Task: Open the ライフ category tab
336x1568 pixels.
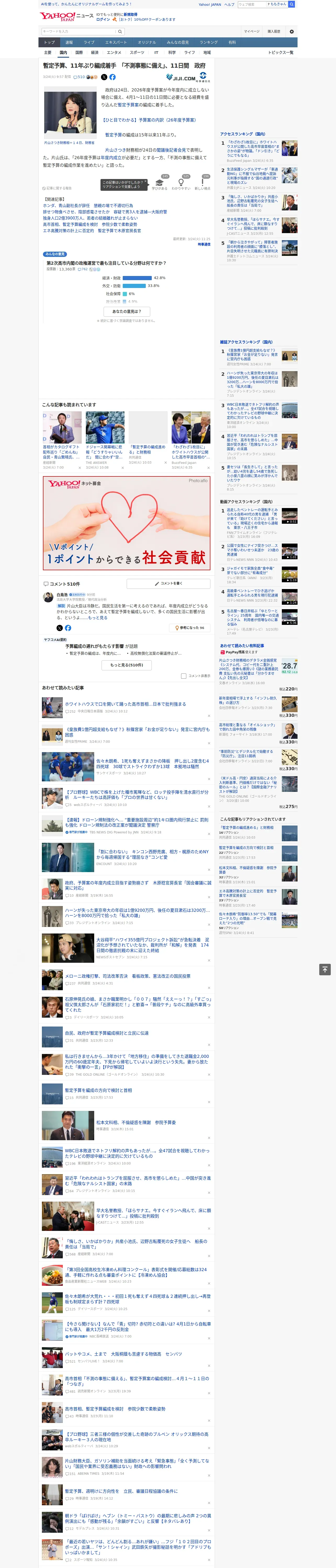Action: (190, 52)
